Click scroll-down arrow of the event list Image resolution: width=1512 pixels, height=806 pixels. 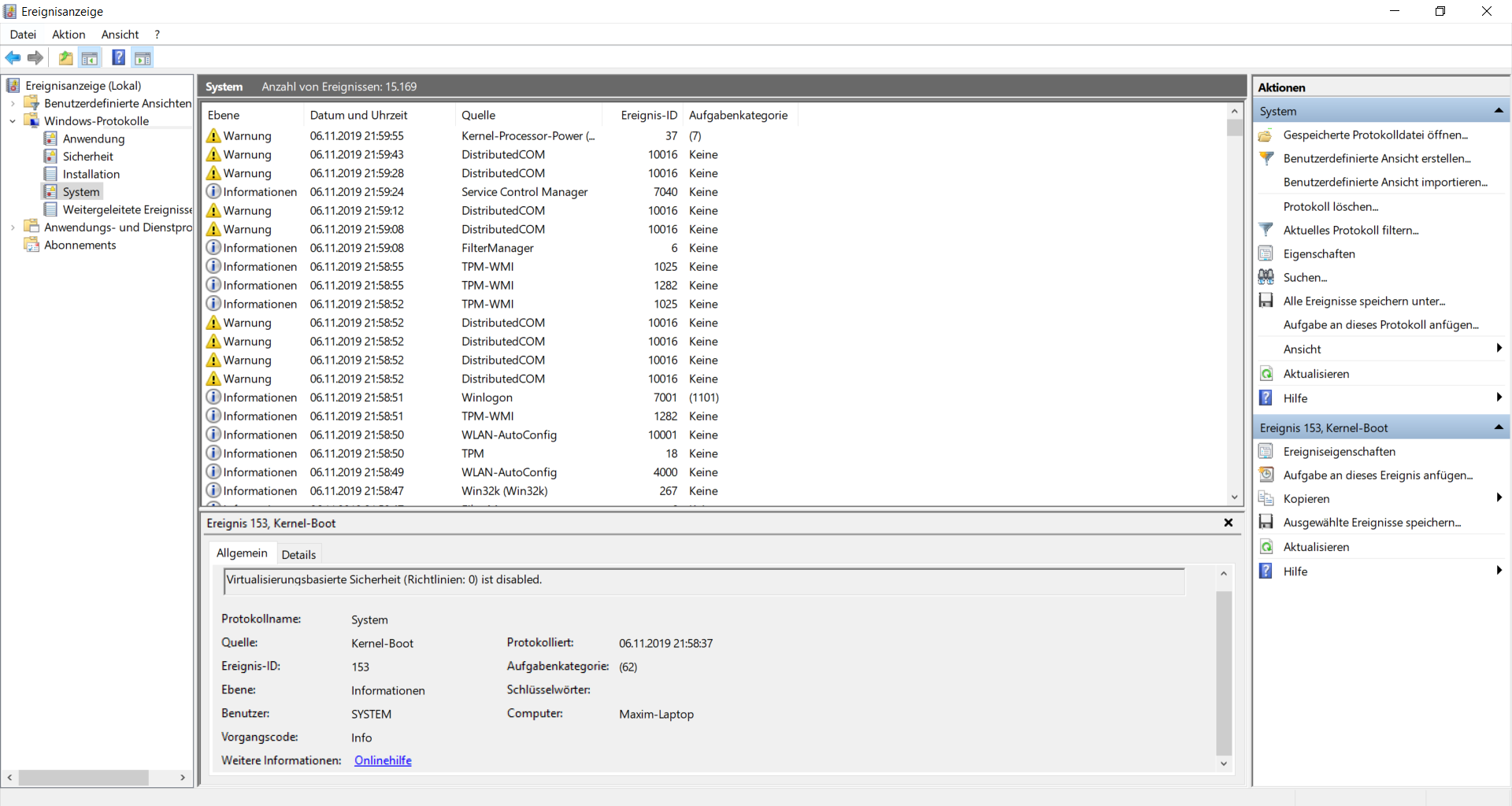point(1234,497)
